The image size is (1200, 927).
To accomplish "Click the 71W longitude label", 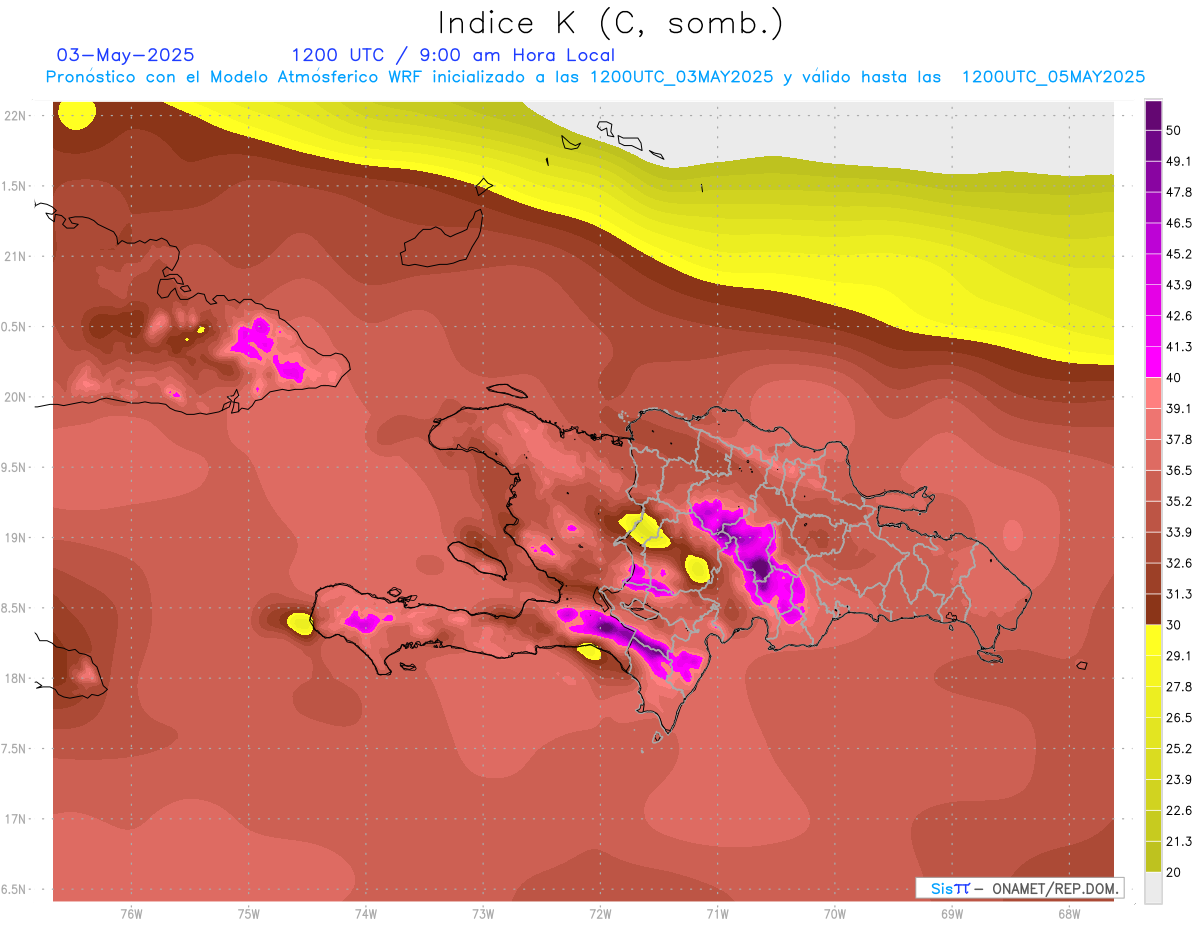I will coord(717,913).
